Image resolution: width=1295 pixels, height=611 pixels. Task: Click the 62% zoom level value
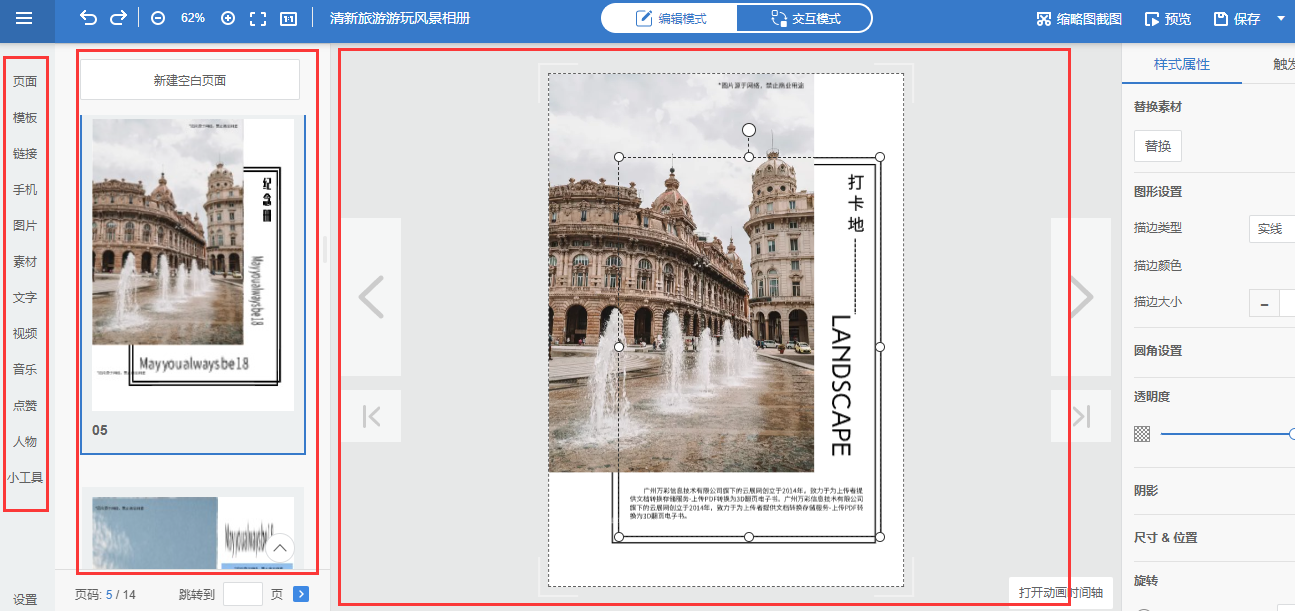(192, 18)
